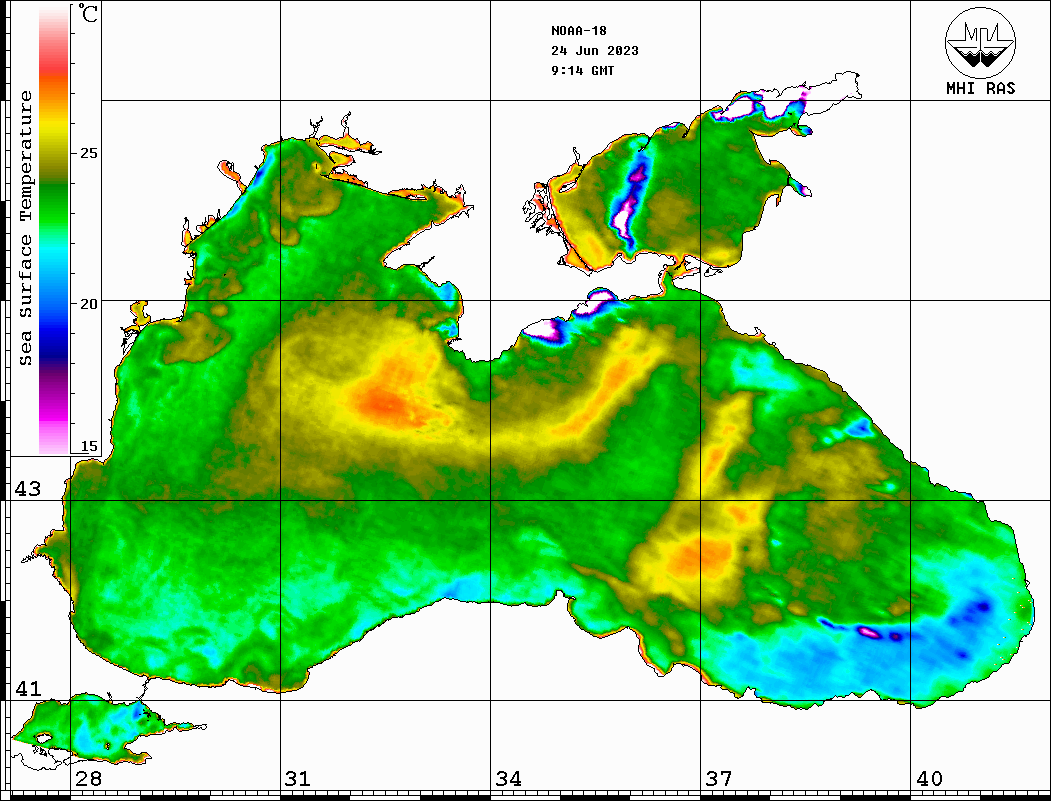Click the time text 9:14 GMT
Screen dimensions: 1051x801
pos(582,71)
